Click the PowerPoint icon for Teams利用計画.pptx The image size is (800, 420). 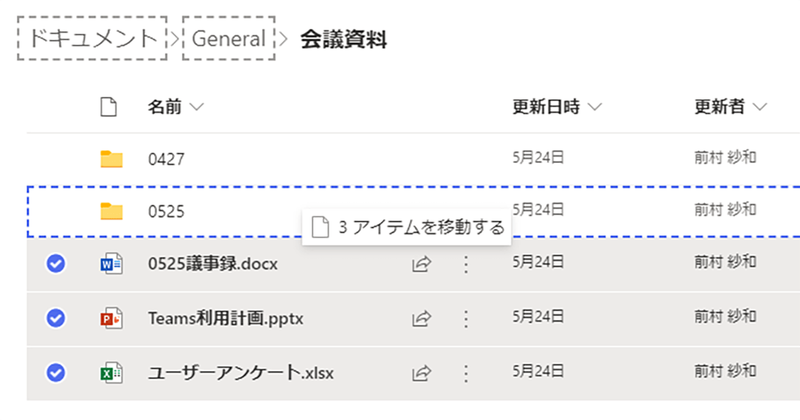(110, 319)
